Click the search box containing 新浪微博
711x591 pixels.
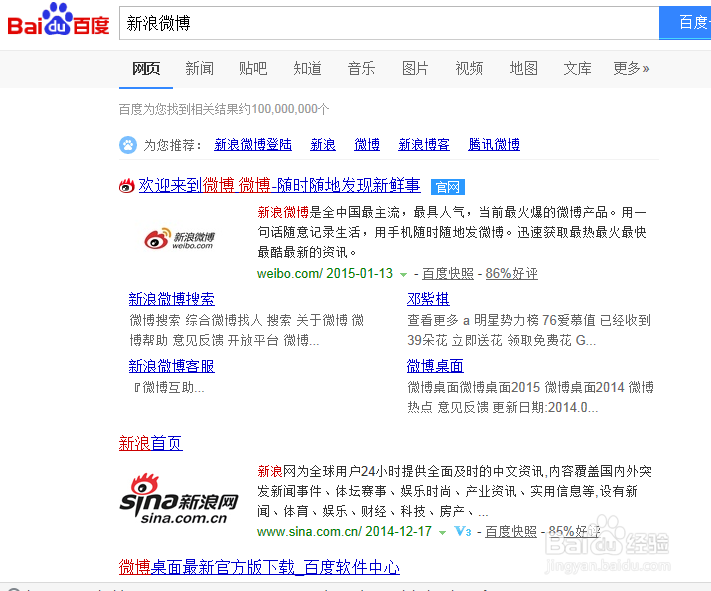point(389,23)
